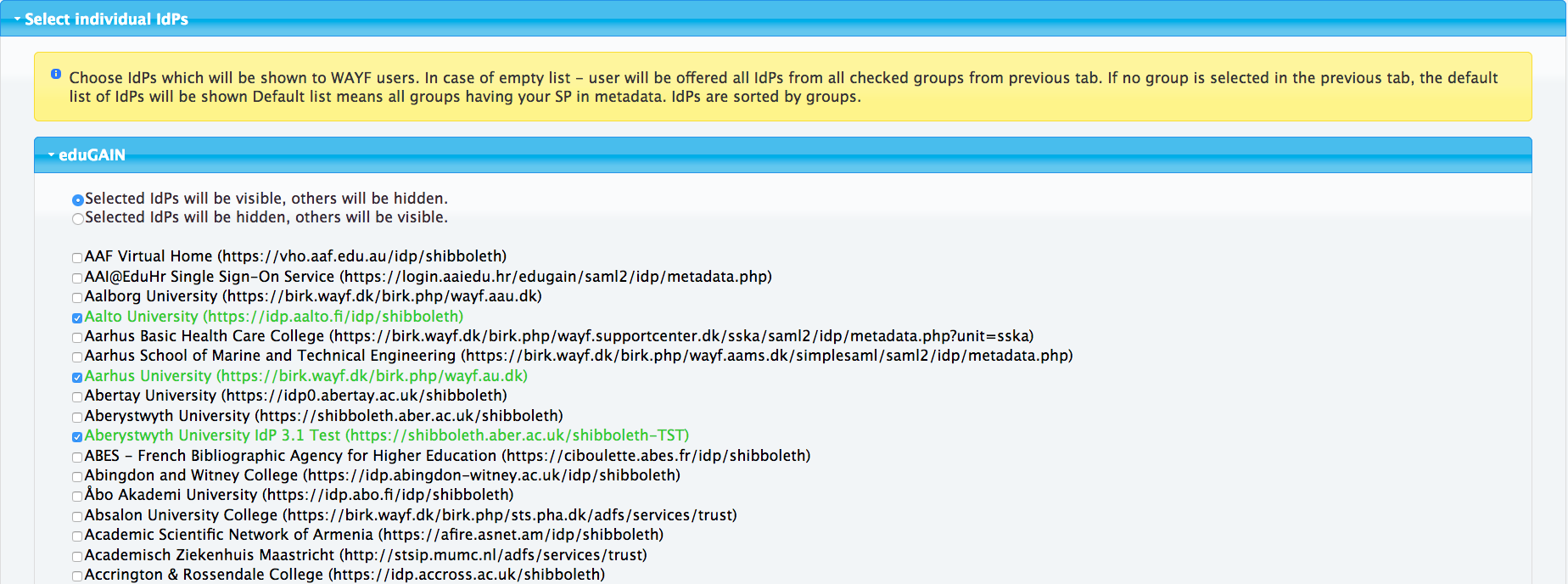
Task: Select 'Selected IdPs will be hidden' radio option
Action: 78,219
